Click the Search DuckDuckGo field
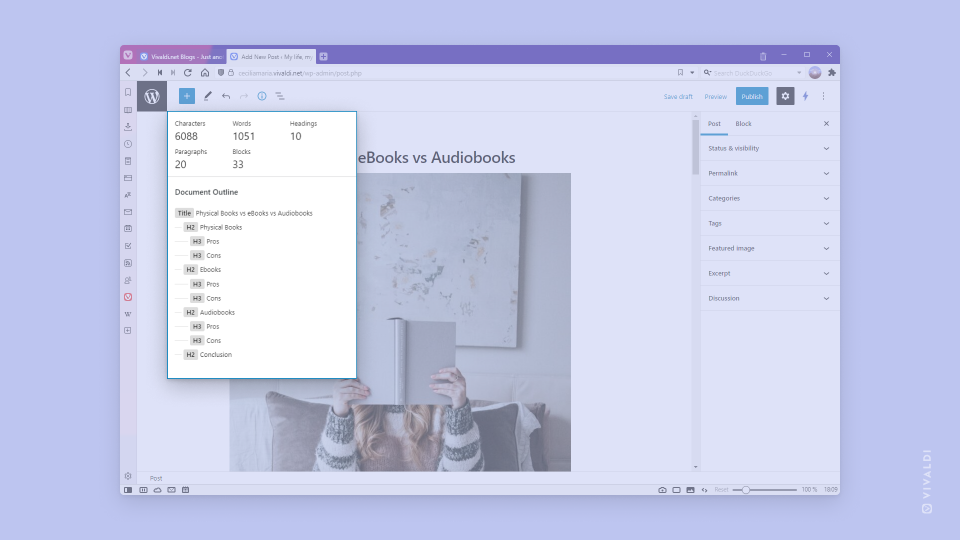Image resolution: width=960 pixels, height=540 pixels. point(754,73)
